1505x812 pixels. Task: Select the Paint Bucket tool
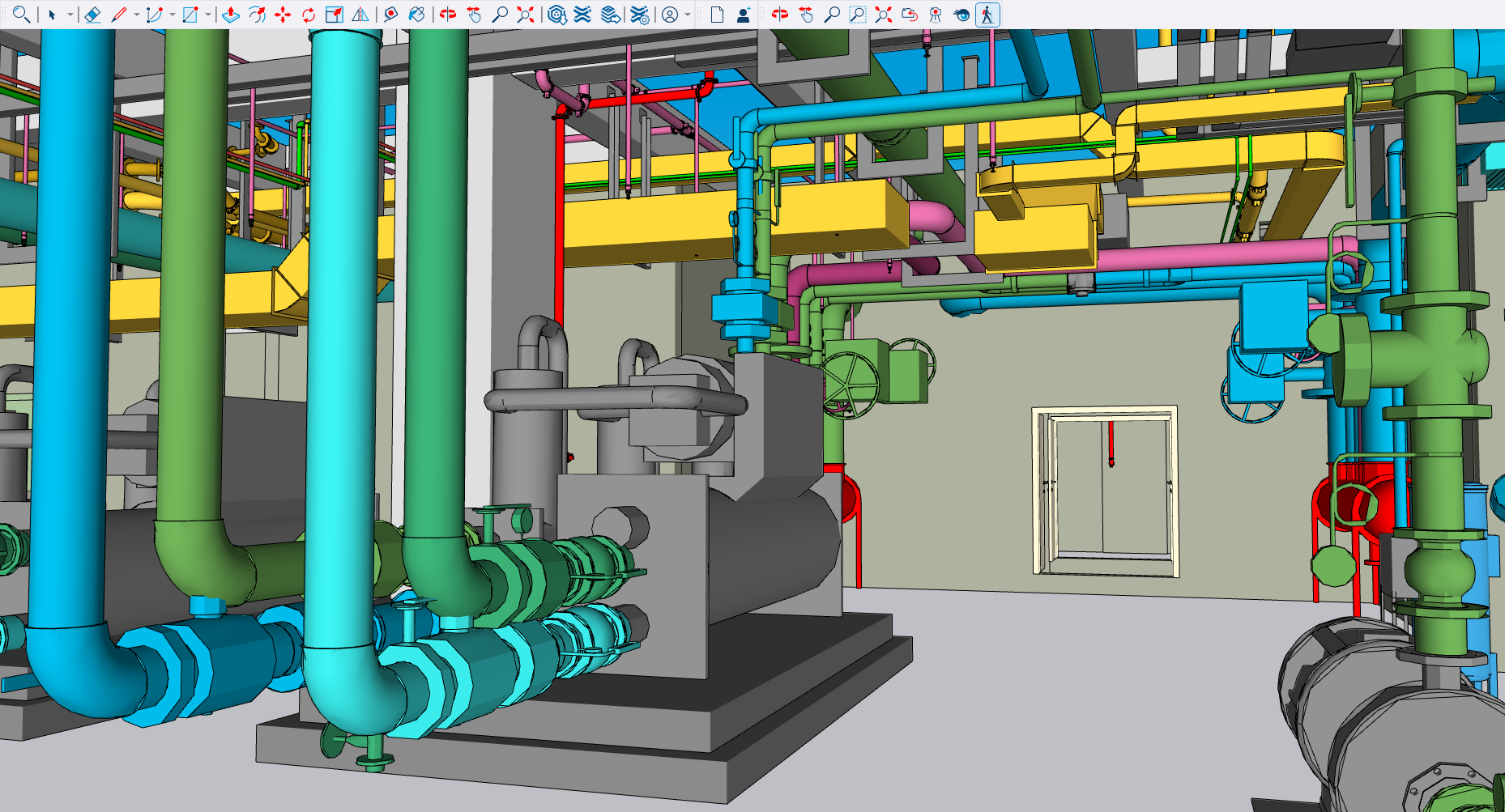tap(417, 15)
